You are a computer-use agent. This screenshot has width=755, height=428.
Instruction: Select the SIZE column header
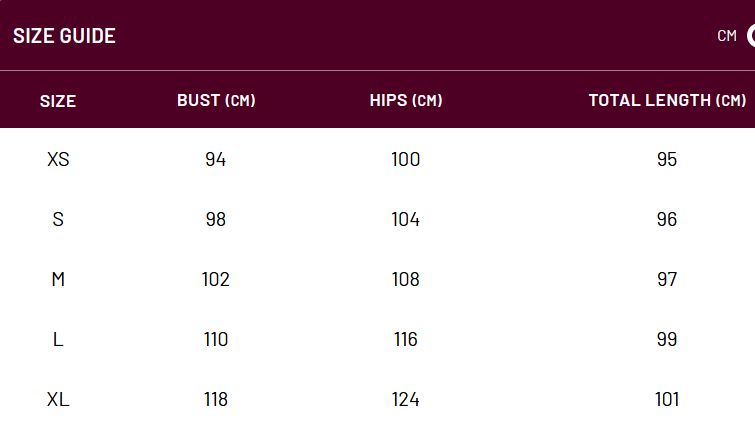click(58, 101)
